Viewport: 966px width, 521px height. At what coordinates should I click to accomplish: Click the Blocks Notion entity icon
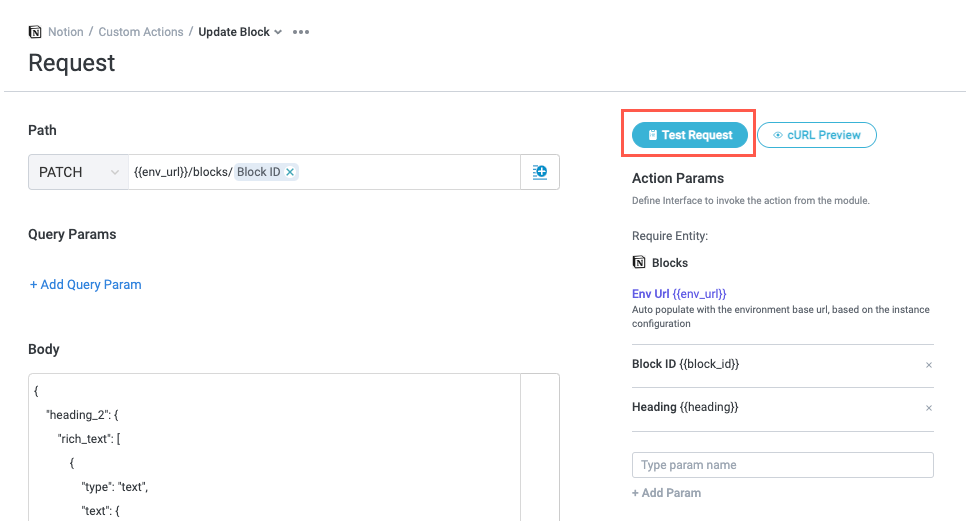coord(639,262)
